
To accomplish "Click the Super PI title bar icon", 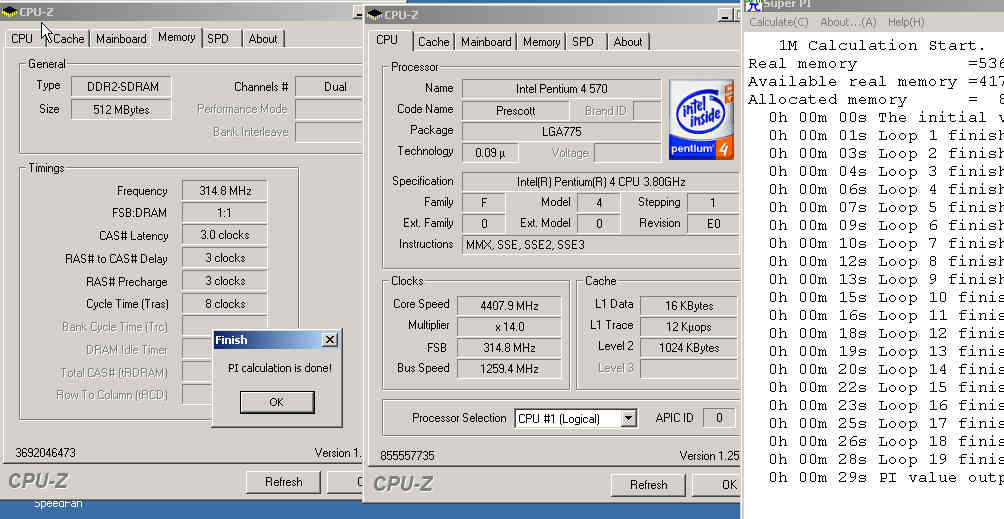I will coord(754,5).
